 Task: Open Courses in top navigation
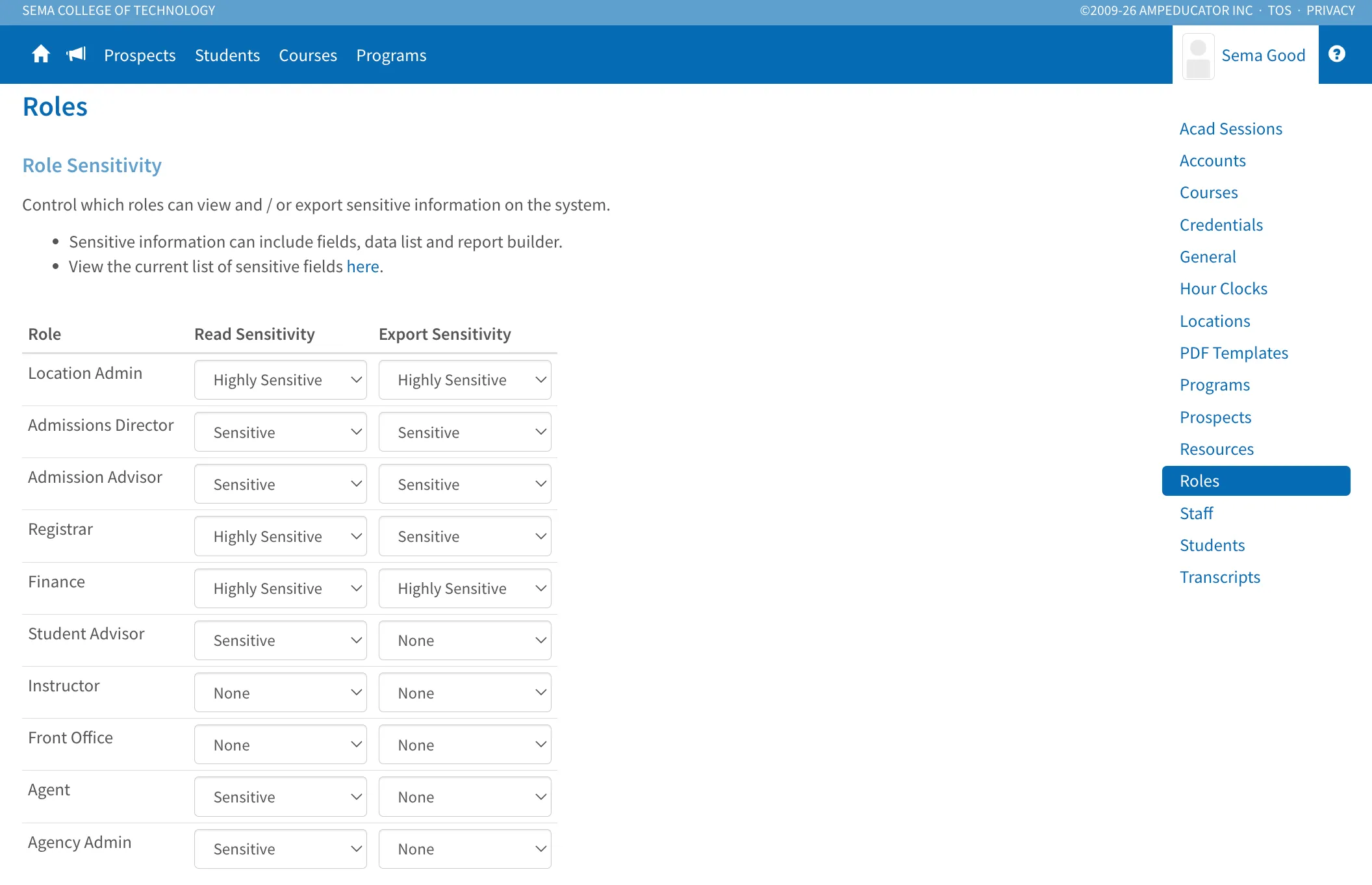[x=308, y=55]
